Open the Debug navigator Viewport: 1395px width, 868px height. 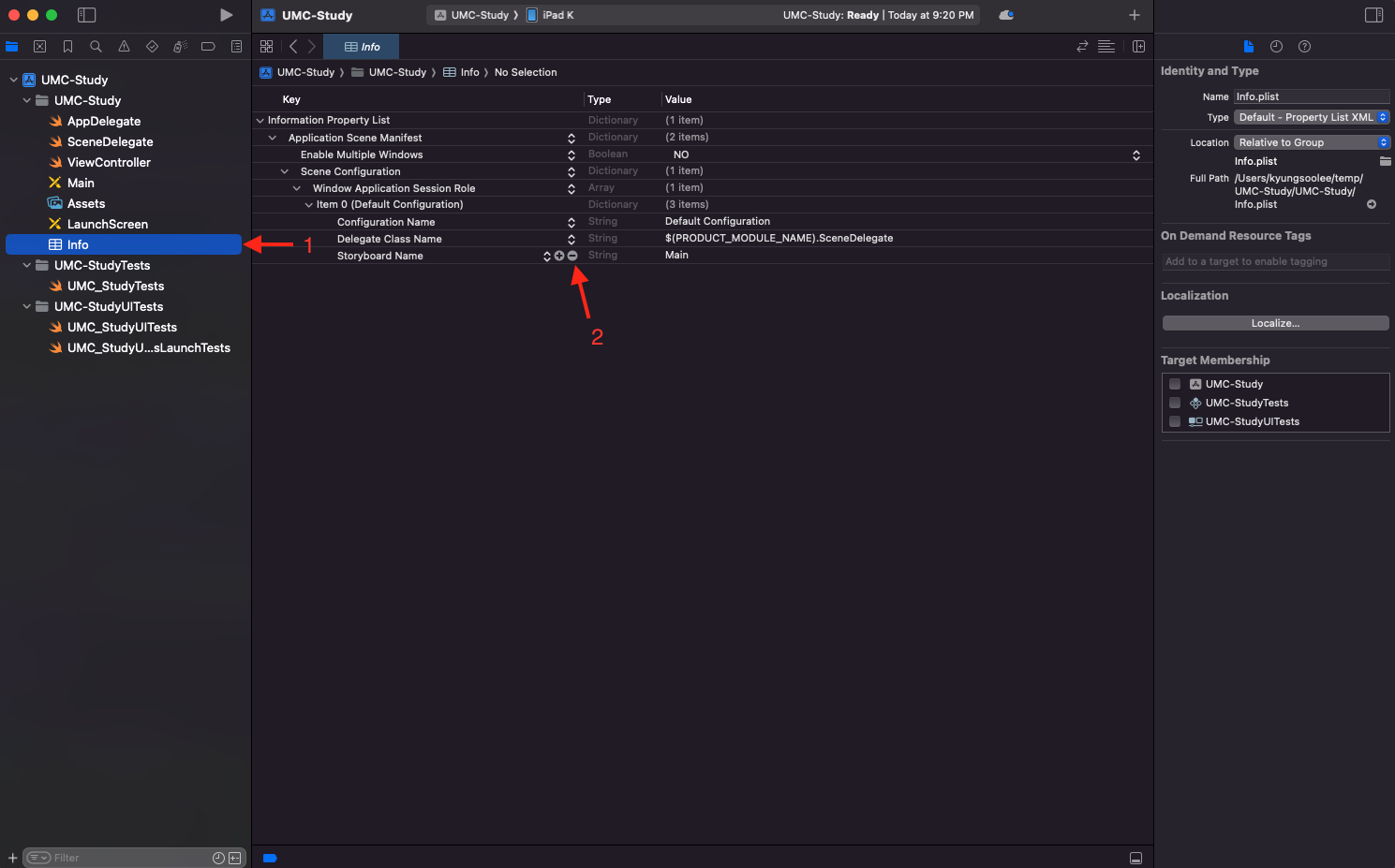point(180,46)
